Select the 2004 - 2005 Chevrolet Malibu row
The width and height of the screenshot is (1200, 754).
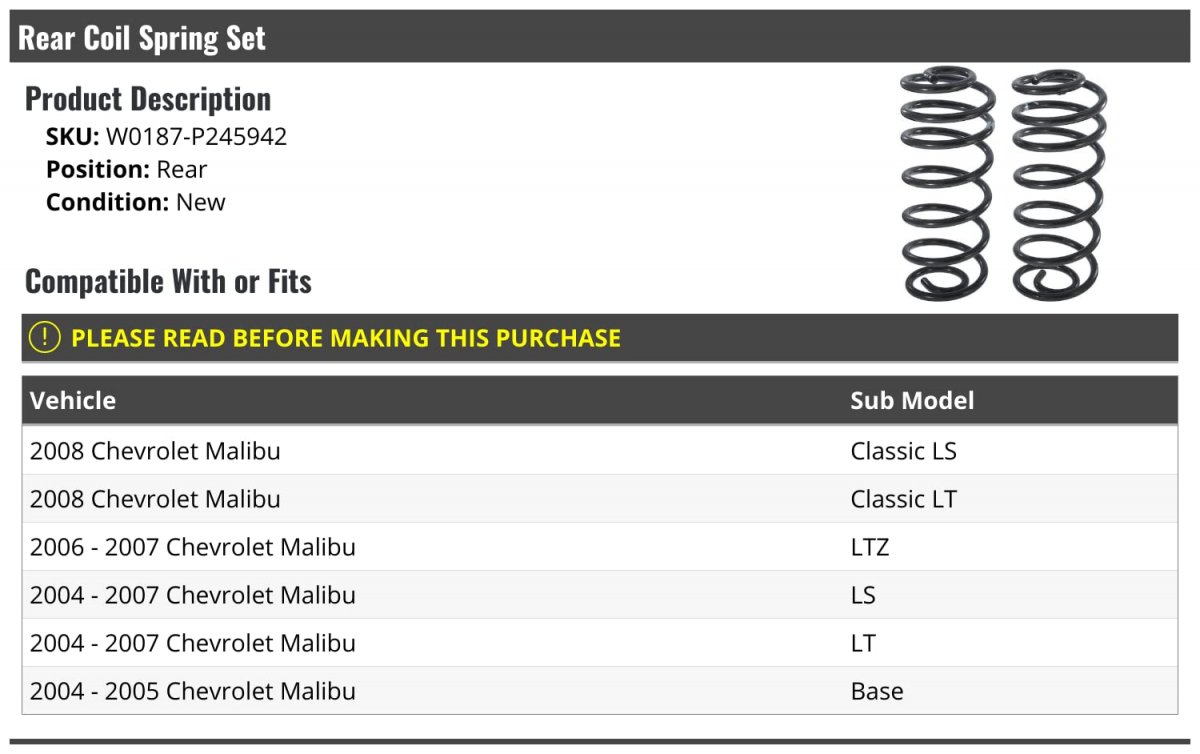pos(600,691)
